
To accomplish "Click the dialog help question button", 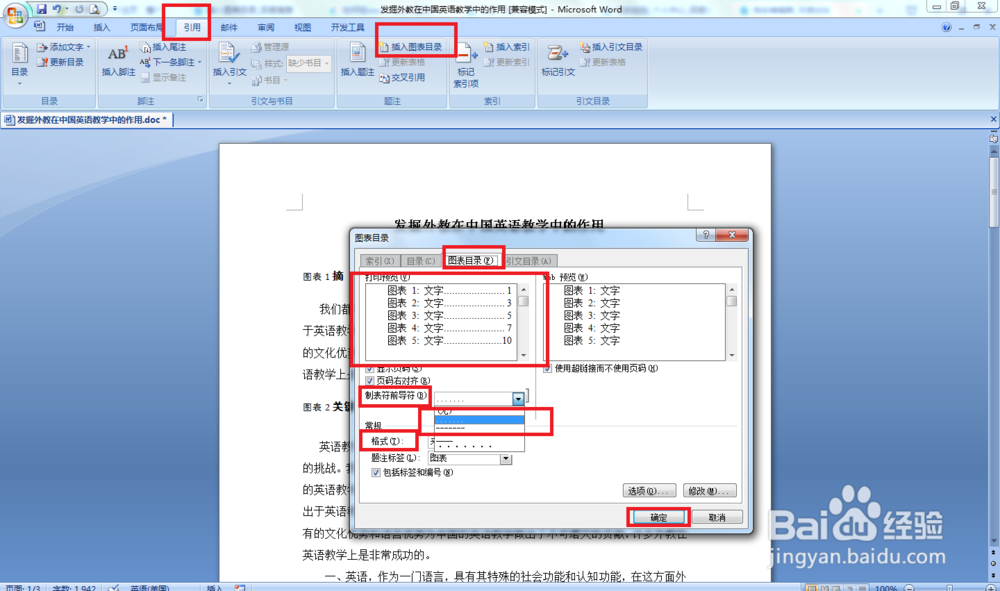I will point(705,235).
